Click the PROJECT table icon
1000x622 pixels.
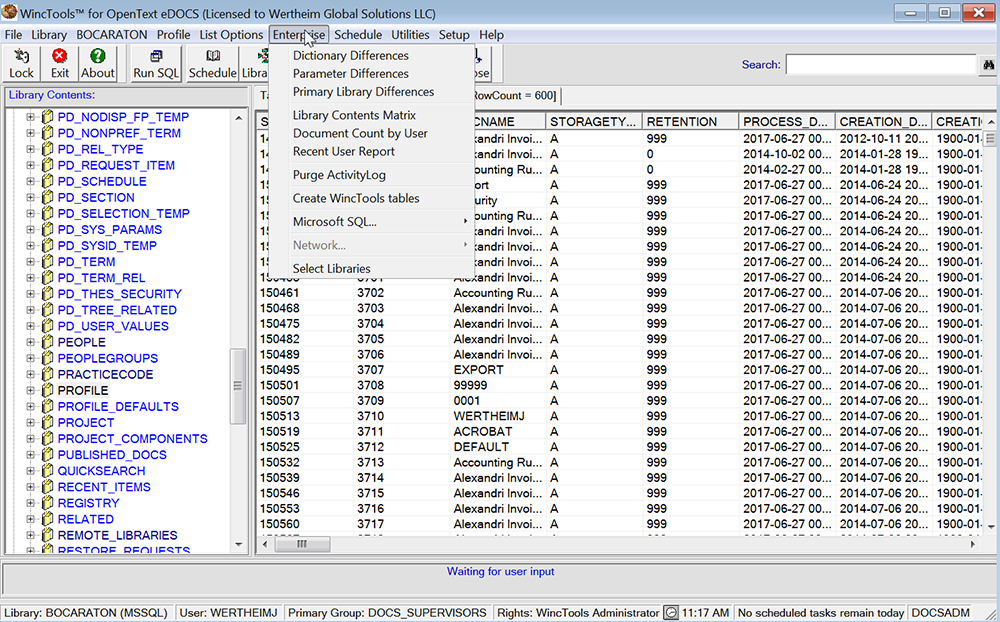click(x=47, y=422)
